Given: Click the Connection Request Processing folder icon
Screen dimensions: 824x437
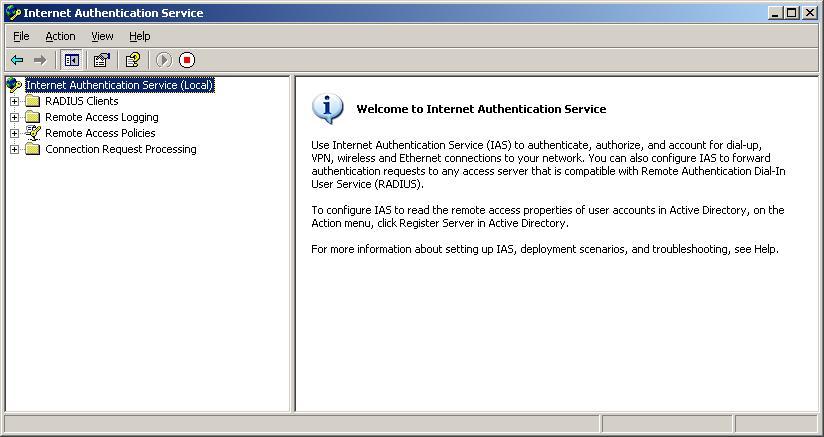Looking at the screenshot, I should pos(33,149).
